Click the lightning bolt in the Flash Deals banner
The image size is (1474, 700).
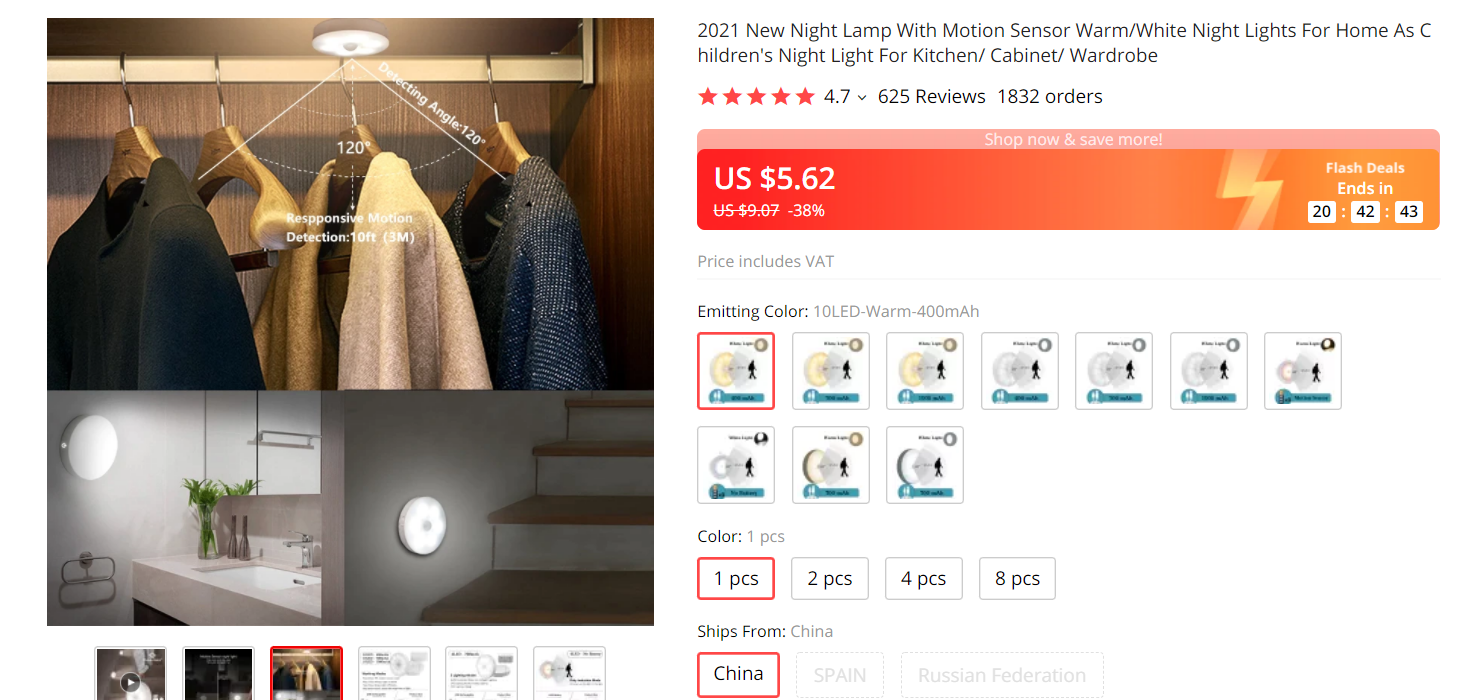coord(1249,190)
